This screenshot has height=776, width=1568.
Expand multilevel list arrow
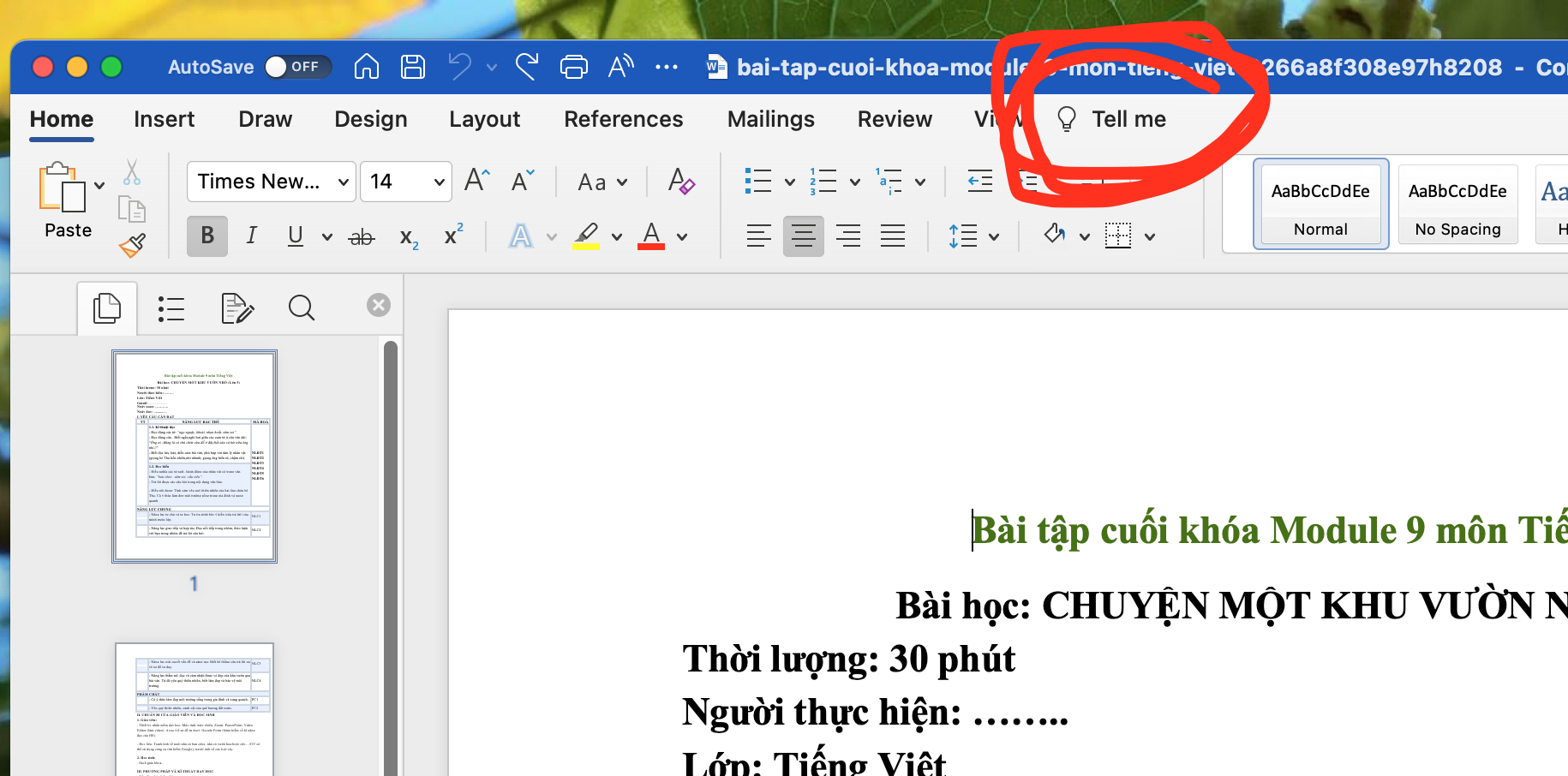click(x=920, y=182)
